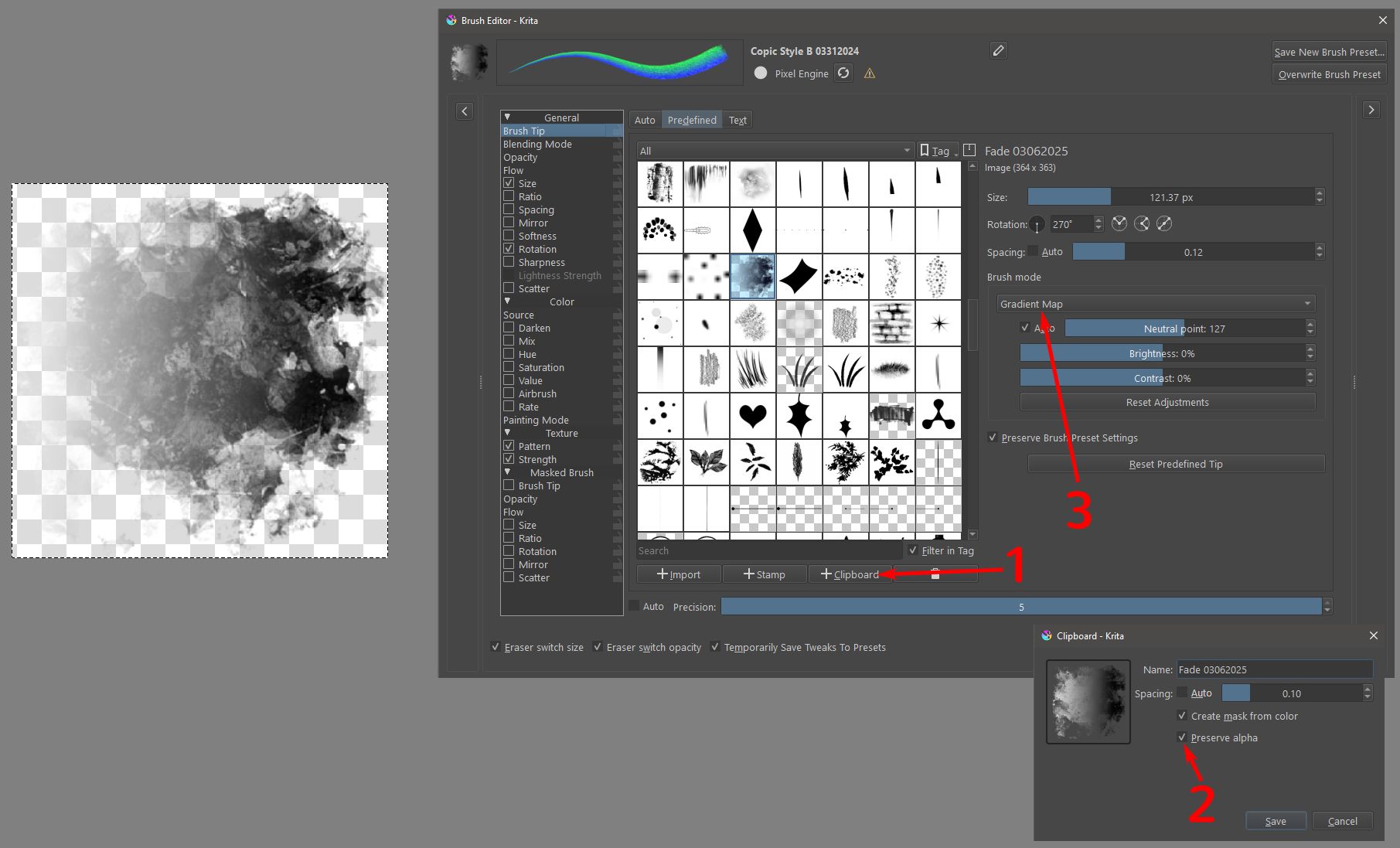1400x848 pixels.
Task: Click Save New Brush Preset button
Action: coord(1328,52)
